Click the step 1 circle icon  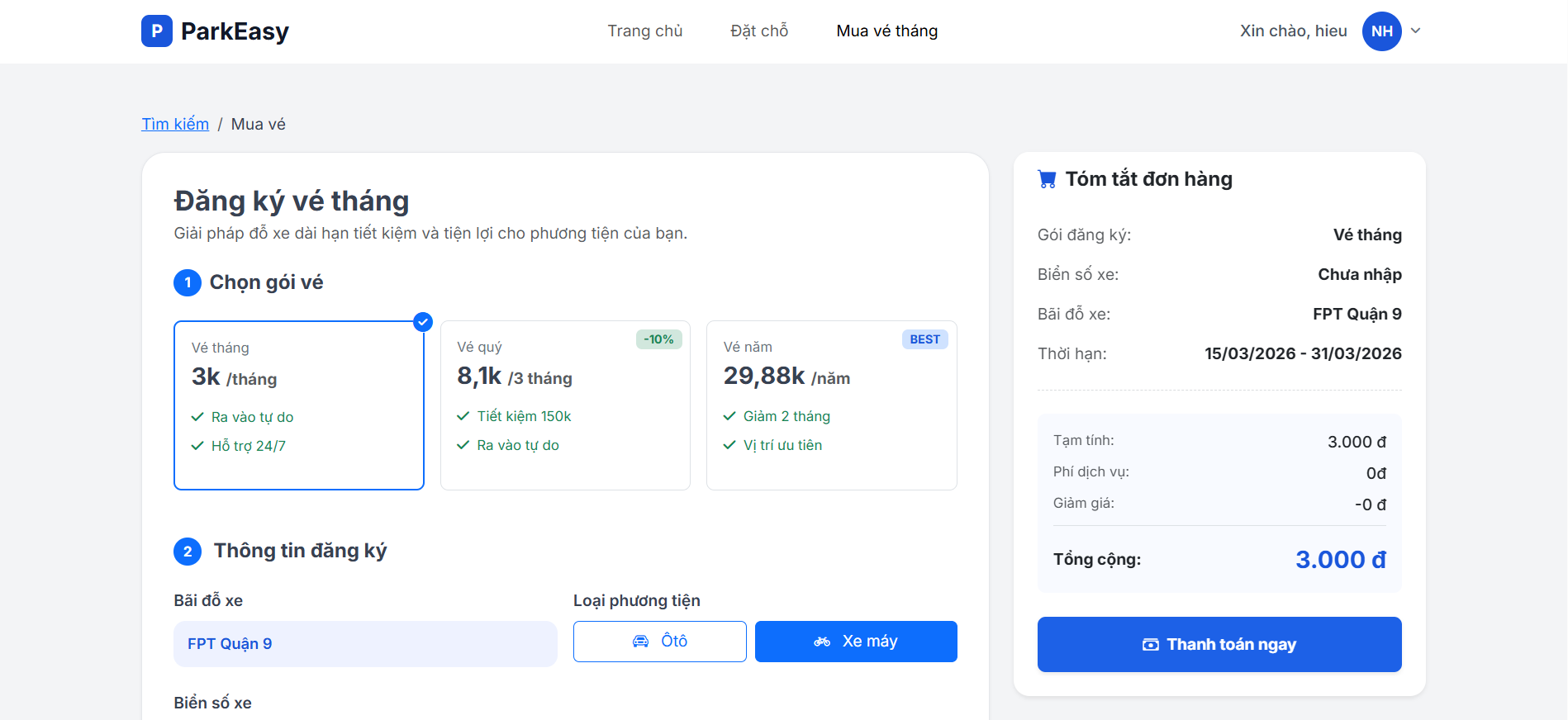tap(188, 282)
